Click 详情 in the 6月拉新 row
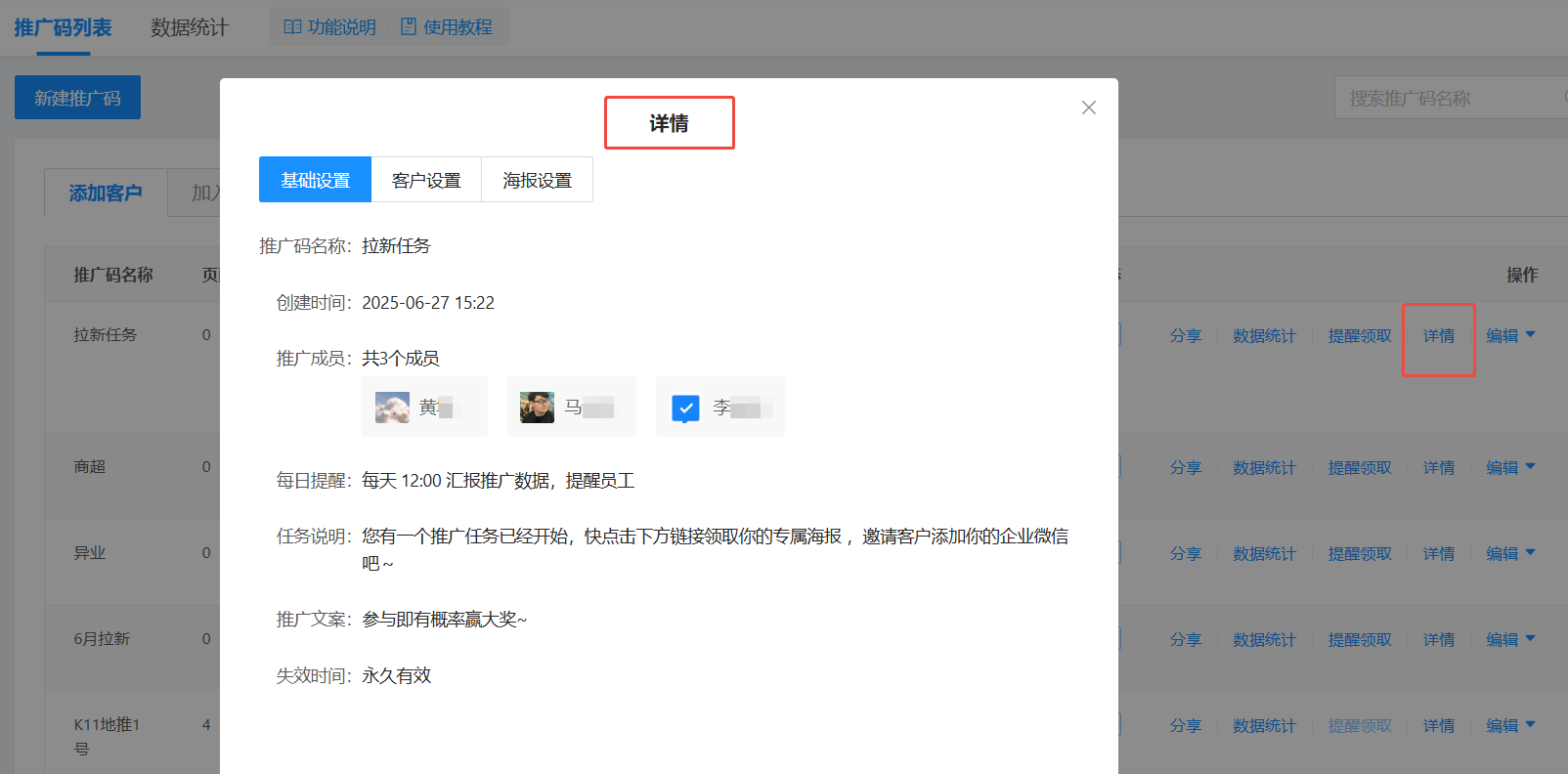This screenshot has width=1568, height=774. 1438,640
